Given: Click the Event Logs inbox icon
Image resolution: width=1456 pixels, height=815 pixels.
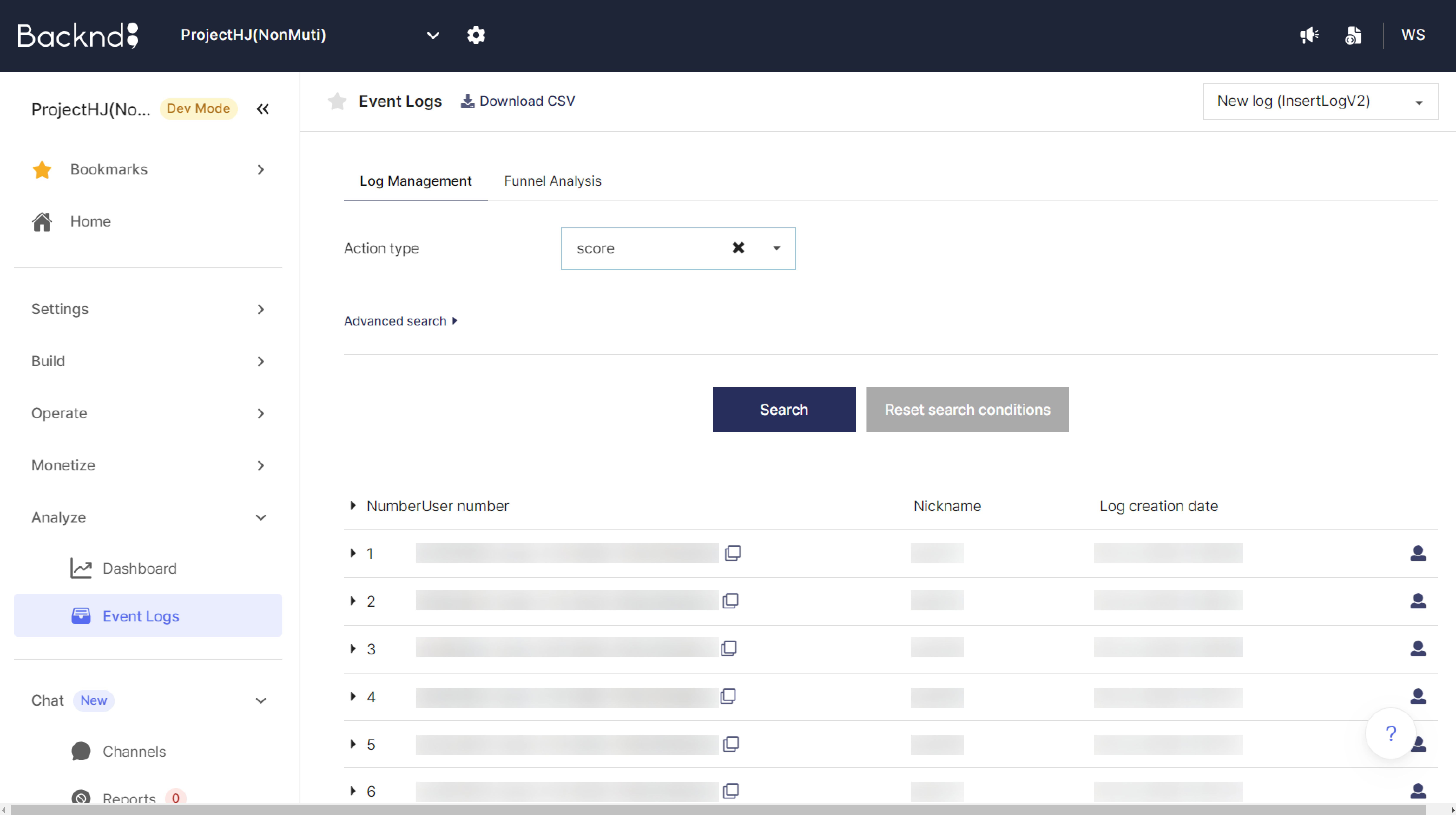Looking at the screenshot, I should pyautogui.click(x=81, y=616).
